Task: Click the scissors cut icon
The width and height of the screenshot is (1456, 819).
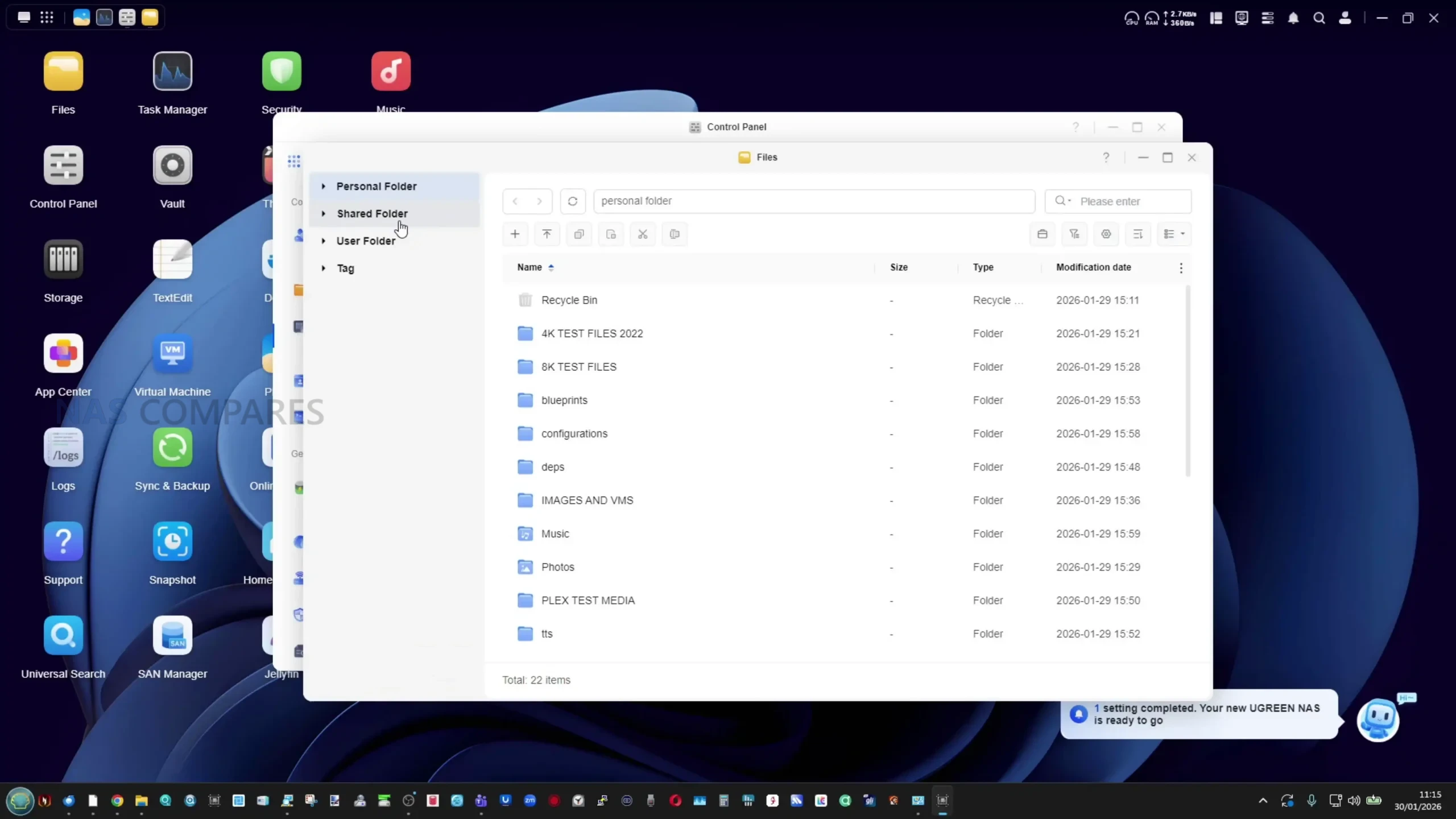Action: pos(643,234)
